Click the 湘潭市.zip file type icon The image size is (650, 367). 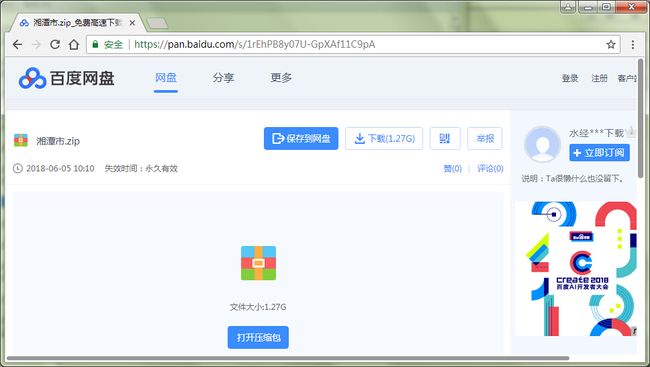tap(21, 140)
